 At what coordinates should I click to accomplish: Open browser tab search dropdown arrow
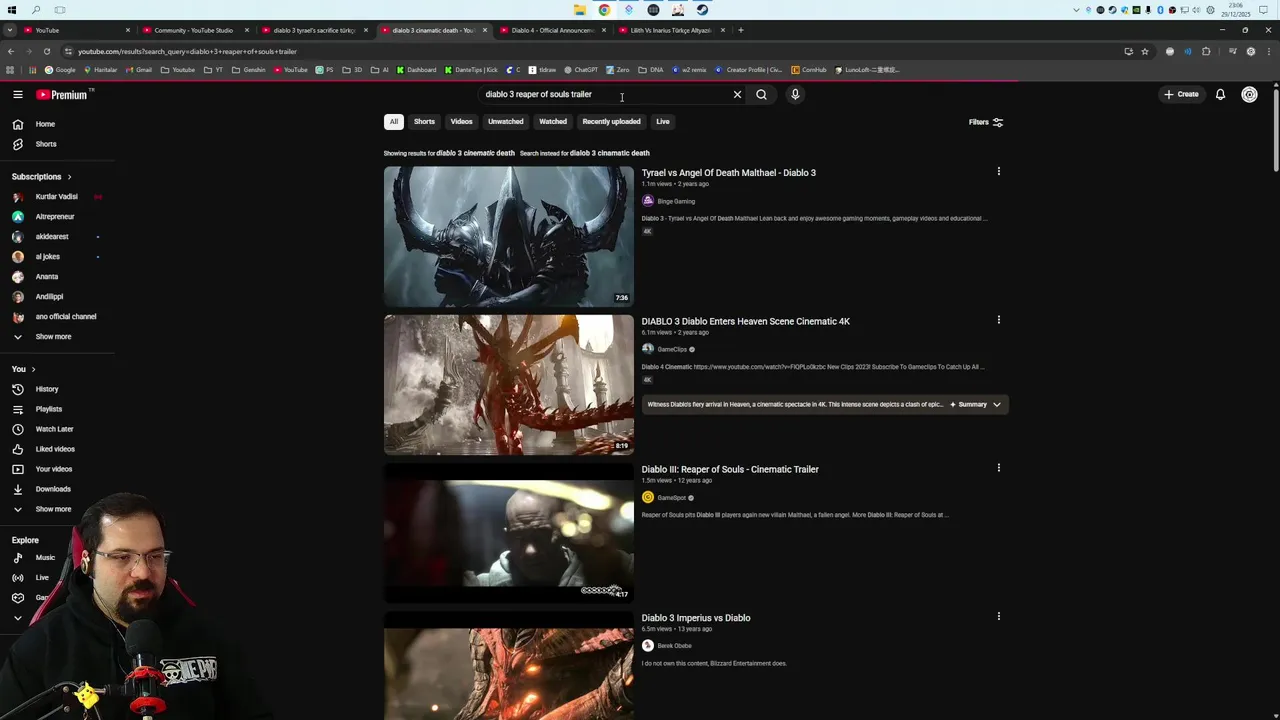[11, 30]
